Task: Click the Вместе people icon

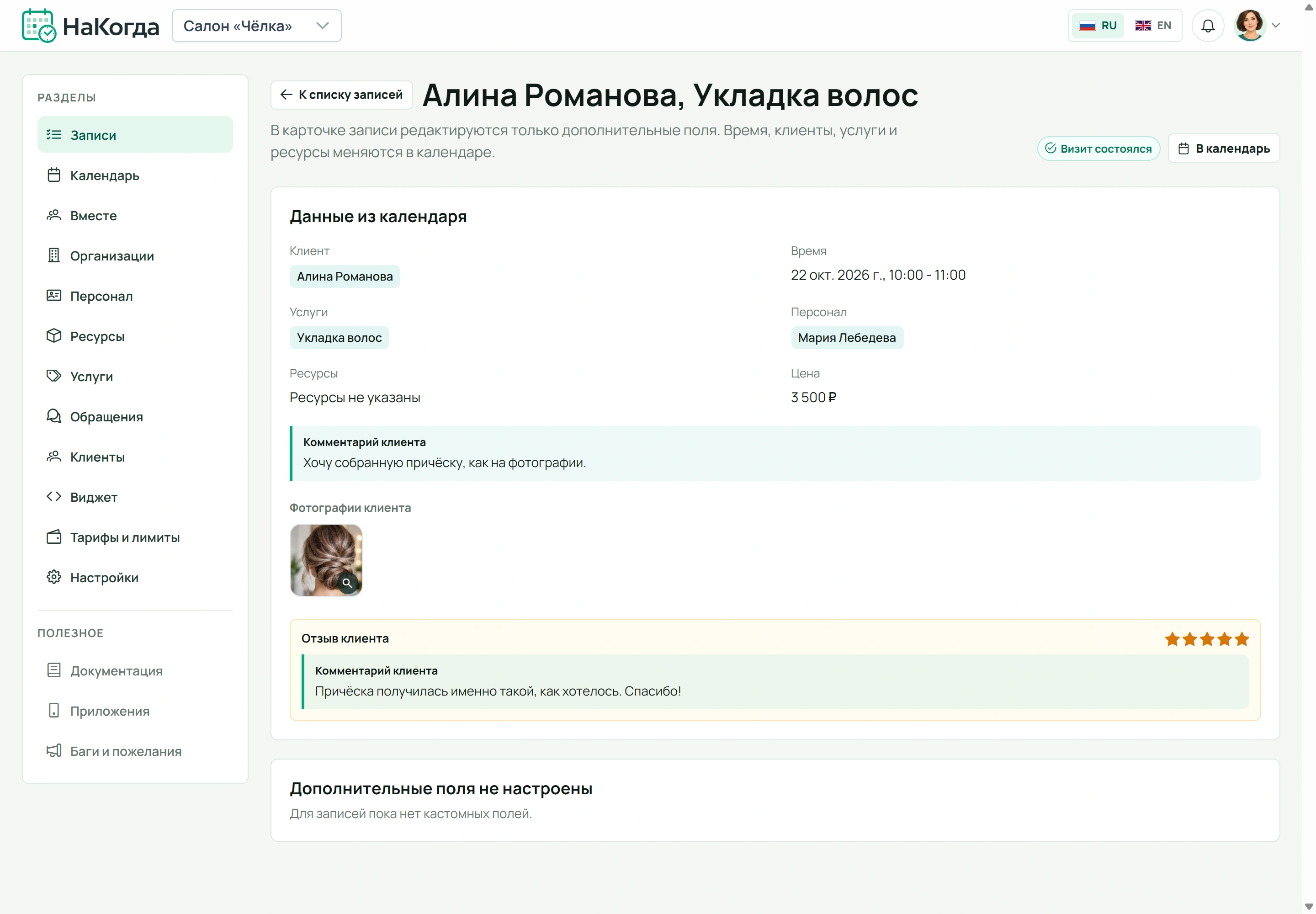Action: (54, 215)
